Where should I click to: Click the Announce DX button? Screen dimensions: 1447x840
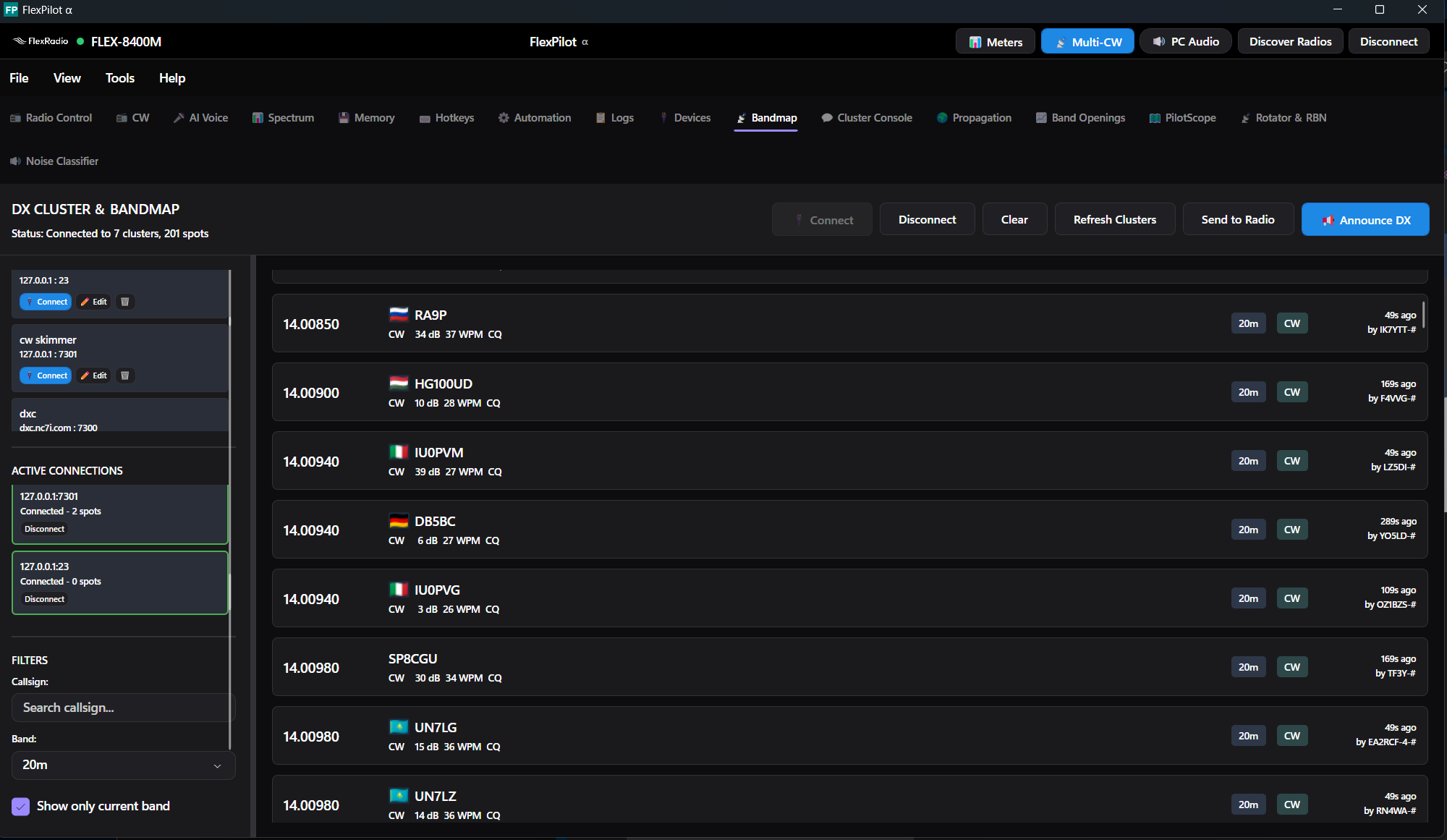1365,220
